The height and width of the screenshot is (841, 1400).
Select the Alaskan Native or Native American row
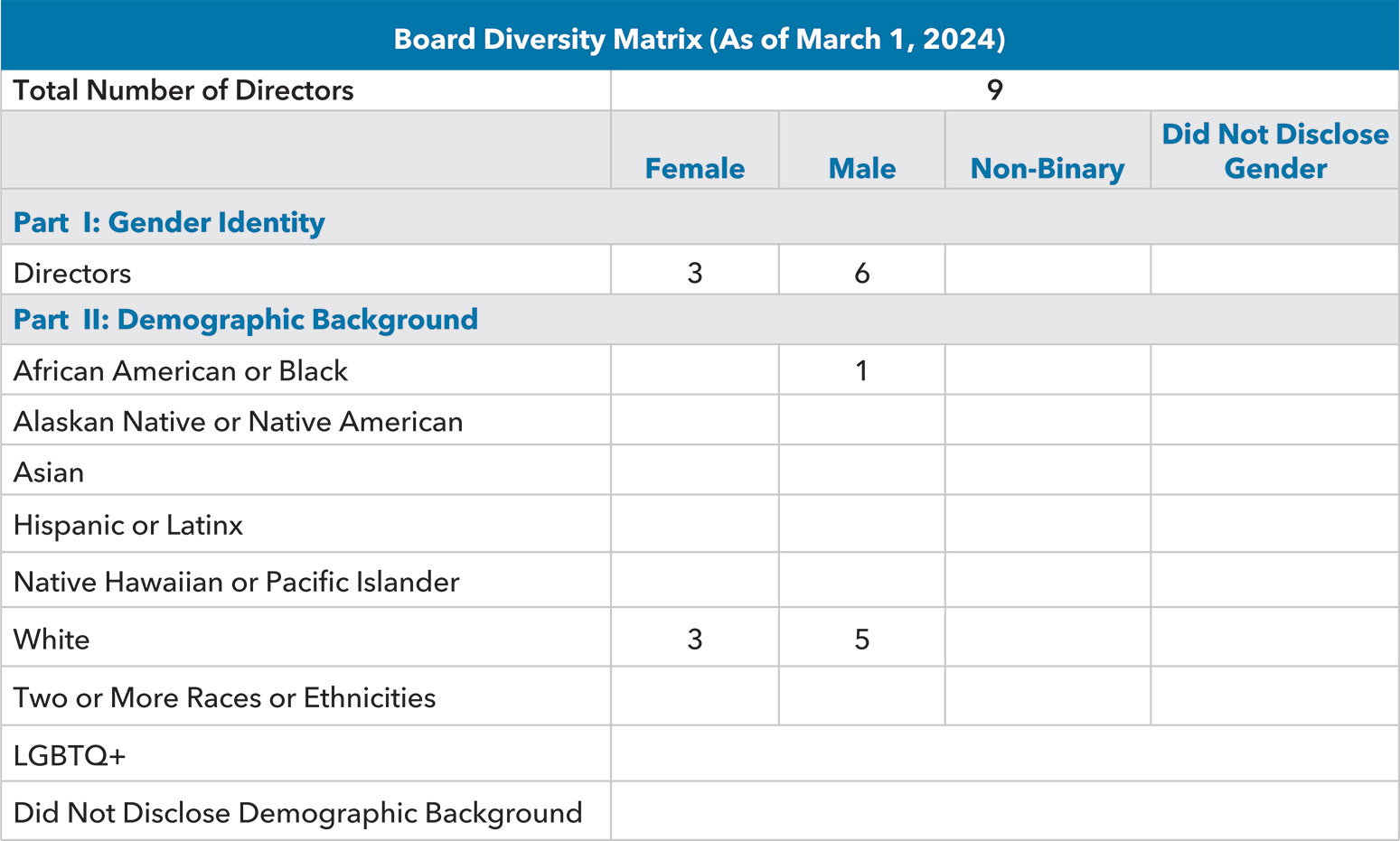238,422
